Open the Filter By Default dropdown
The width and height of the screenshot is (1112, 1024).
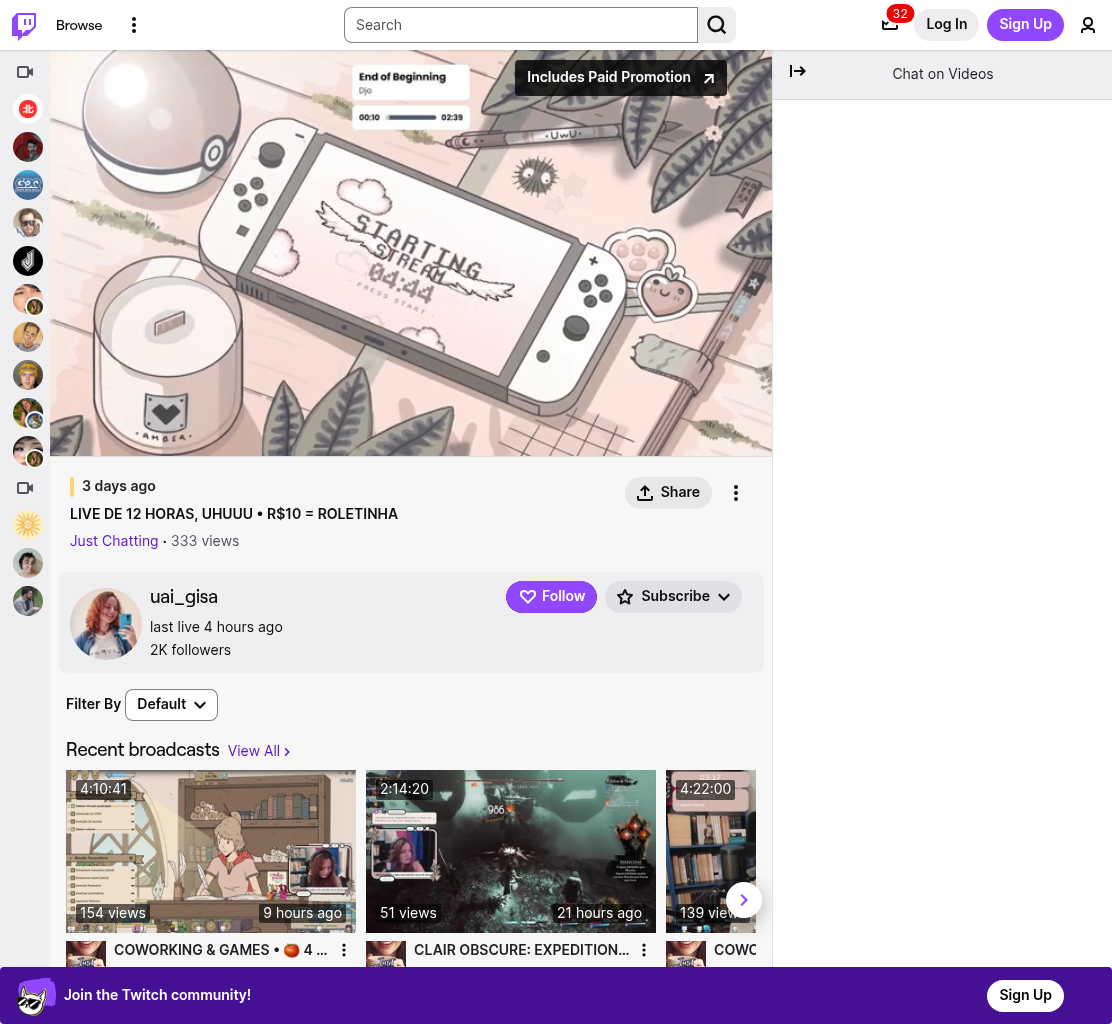tap(171, 705)
